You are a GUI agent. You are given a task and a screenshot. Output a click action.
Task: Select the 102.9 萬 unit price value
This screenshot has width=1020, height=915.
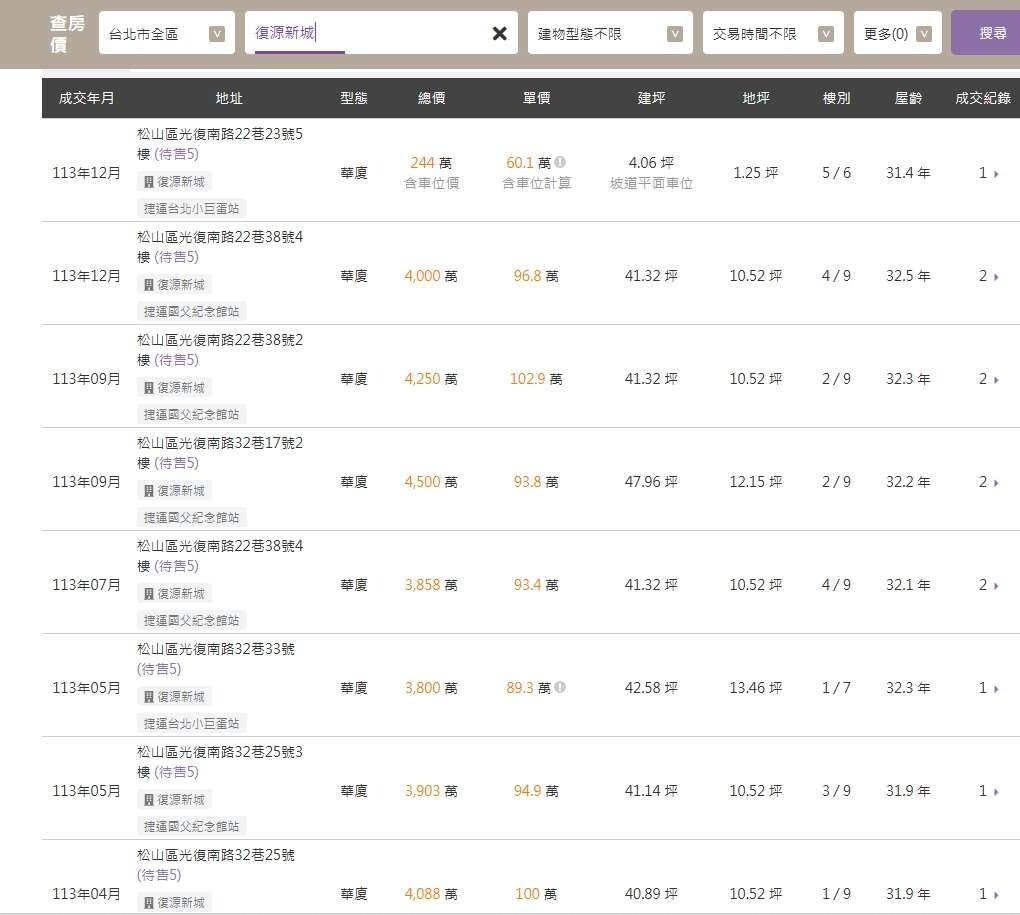pos(536,378)
